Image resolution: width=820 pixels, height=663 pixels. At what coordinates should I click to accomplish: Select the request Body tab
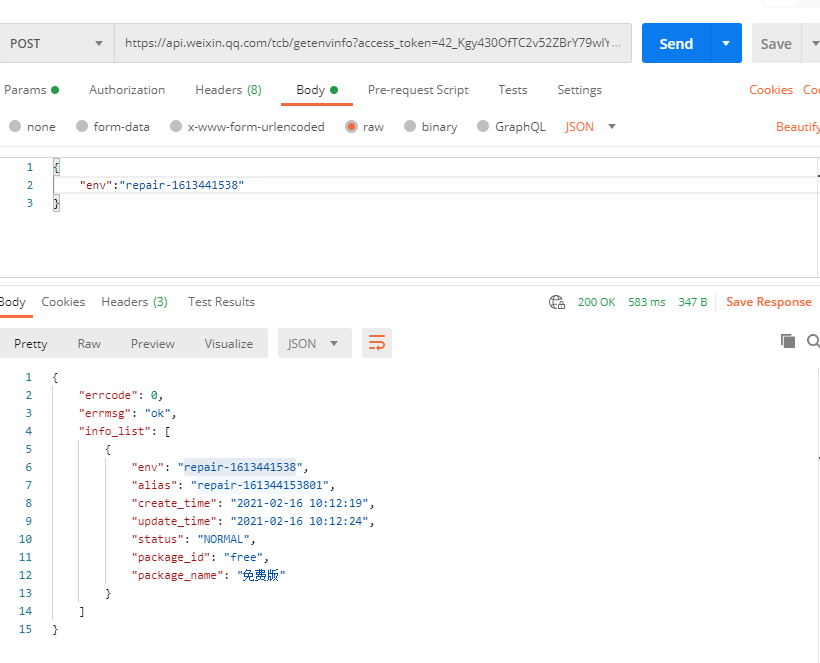[317, 90]
